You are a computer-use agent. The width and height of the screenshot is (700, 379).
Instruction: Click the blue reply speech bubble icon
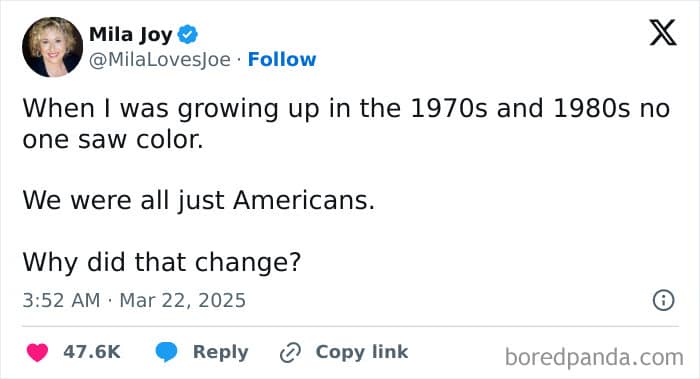coord(166,352)
